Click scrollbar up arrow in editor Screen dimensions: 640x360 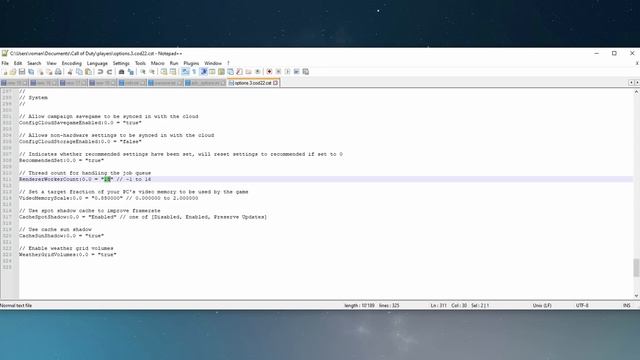tap(636, 92)
